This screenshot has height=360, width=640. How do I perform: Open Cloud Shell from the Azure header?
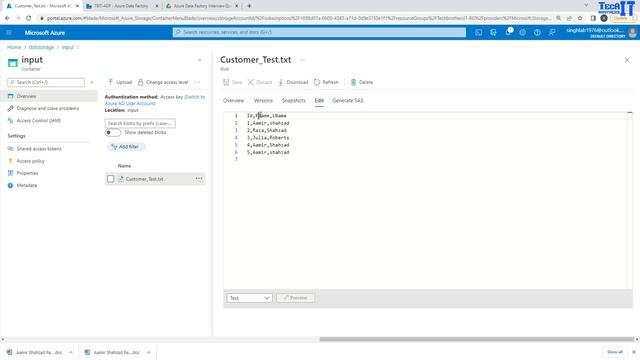(478, 32)
